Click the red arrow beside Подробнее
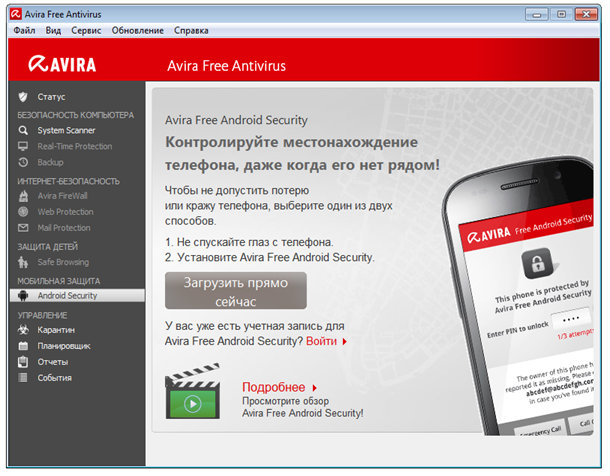This screenshot has width=610, height=476. pyautogui.click(x=315, y=388)
